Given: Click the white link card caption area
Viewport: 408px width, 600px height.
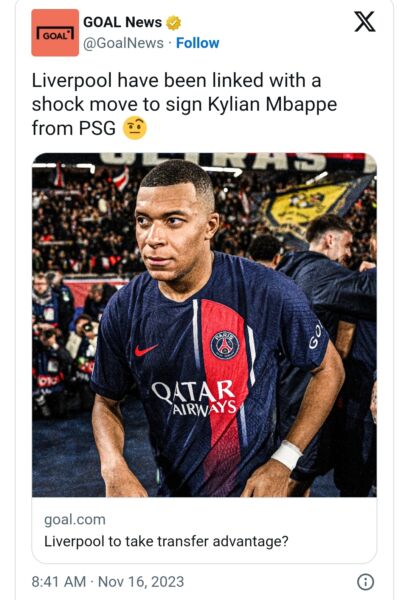Looking at the screenshot, I should point(204,530).
